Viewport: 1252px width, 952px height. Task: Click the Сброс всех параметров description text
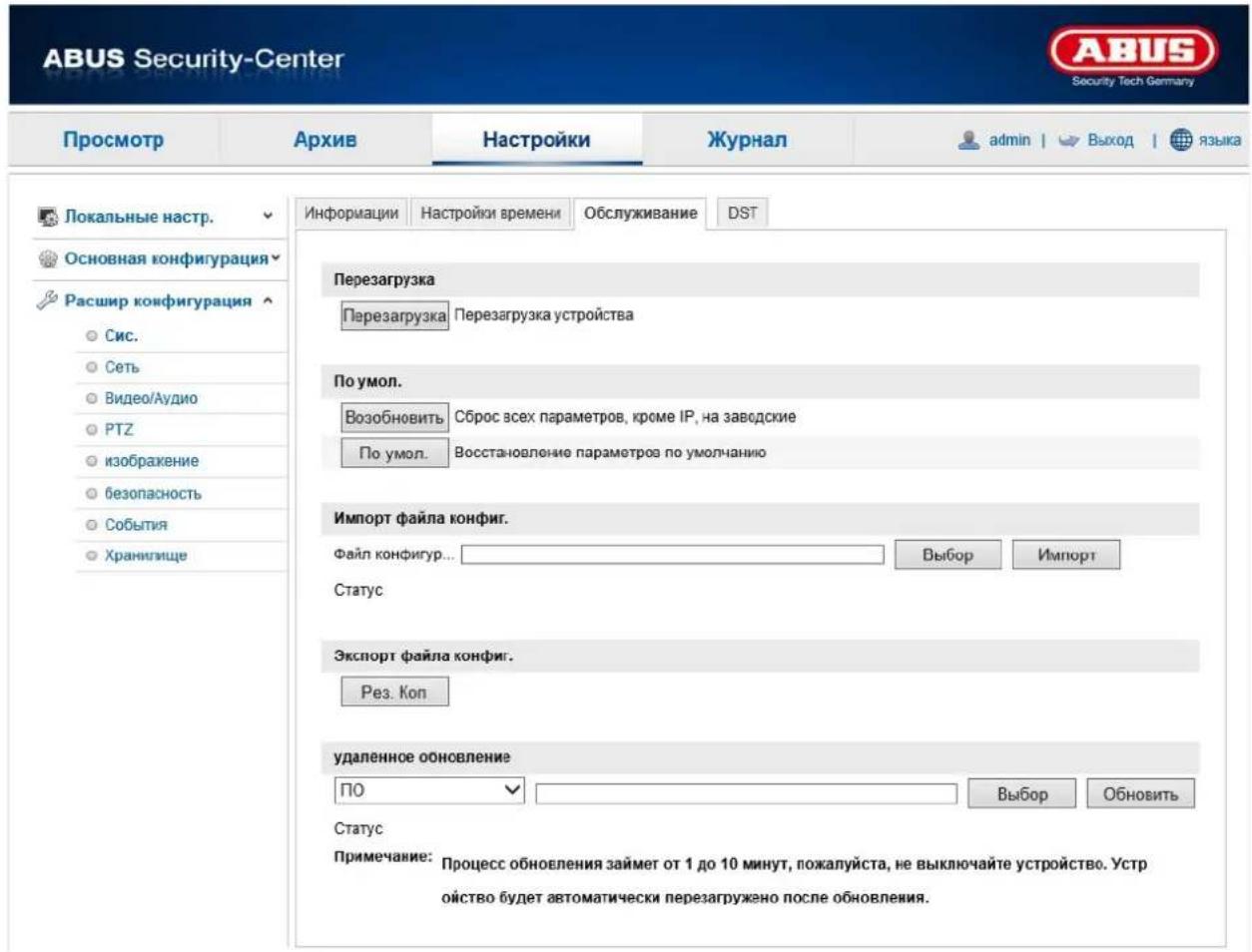click(x=625, y=416)
